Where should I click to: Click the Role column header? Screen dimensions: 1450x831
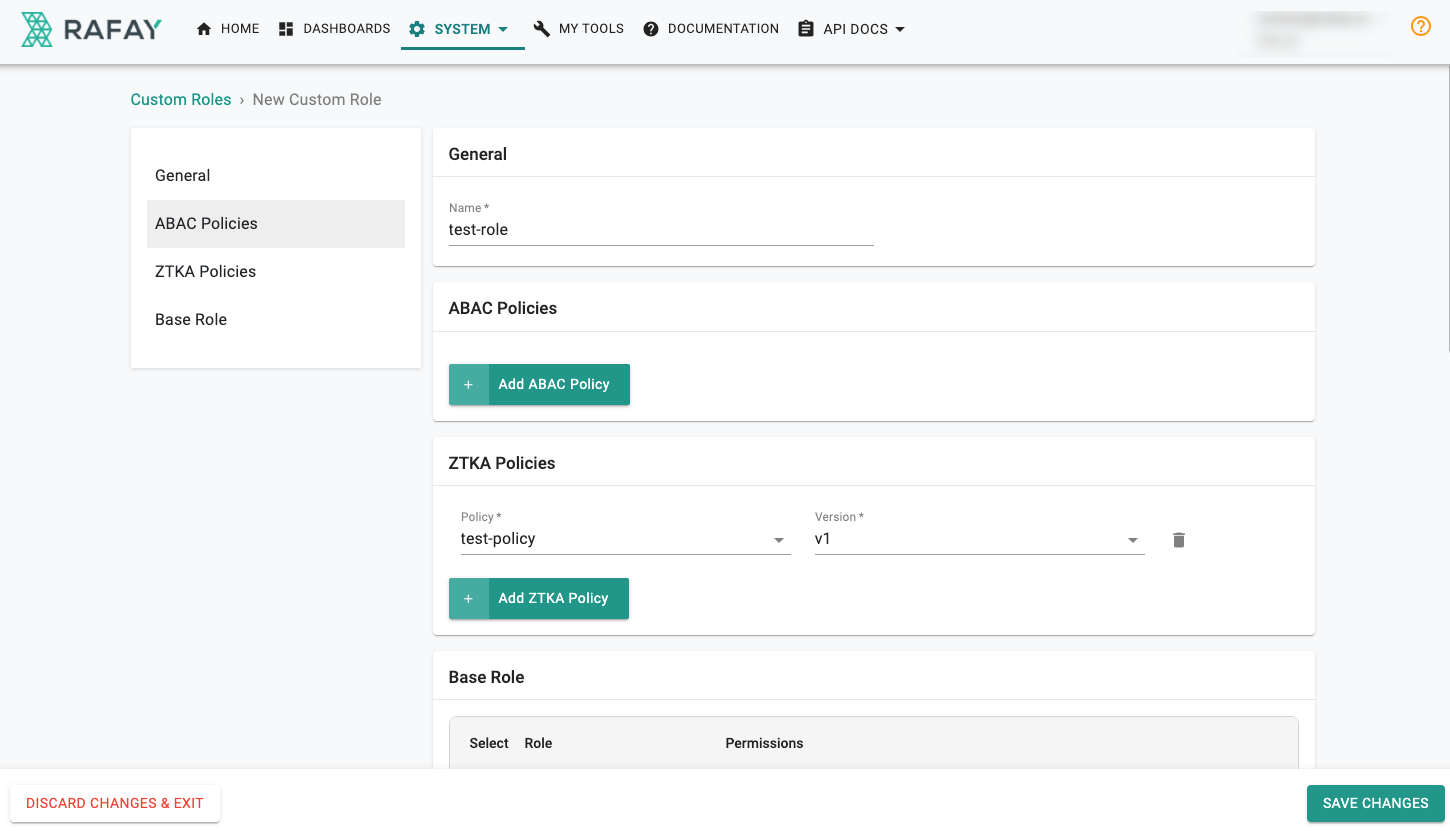(539, 743)
